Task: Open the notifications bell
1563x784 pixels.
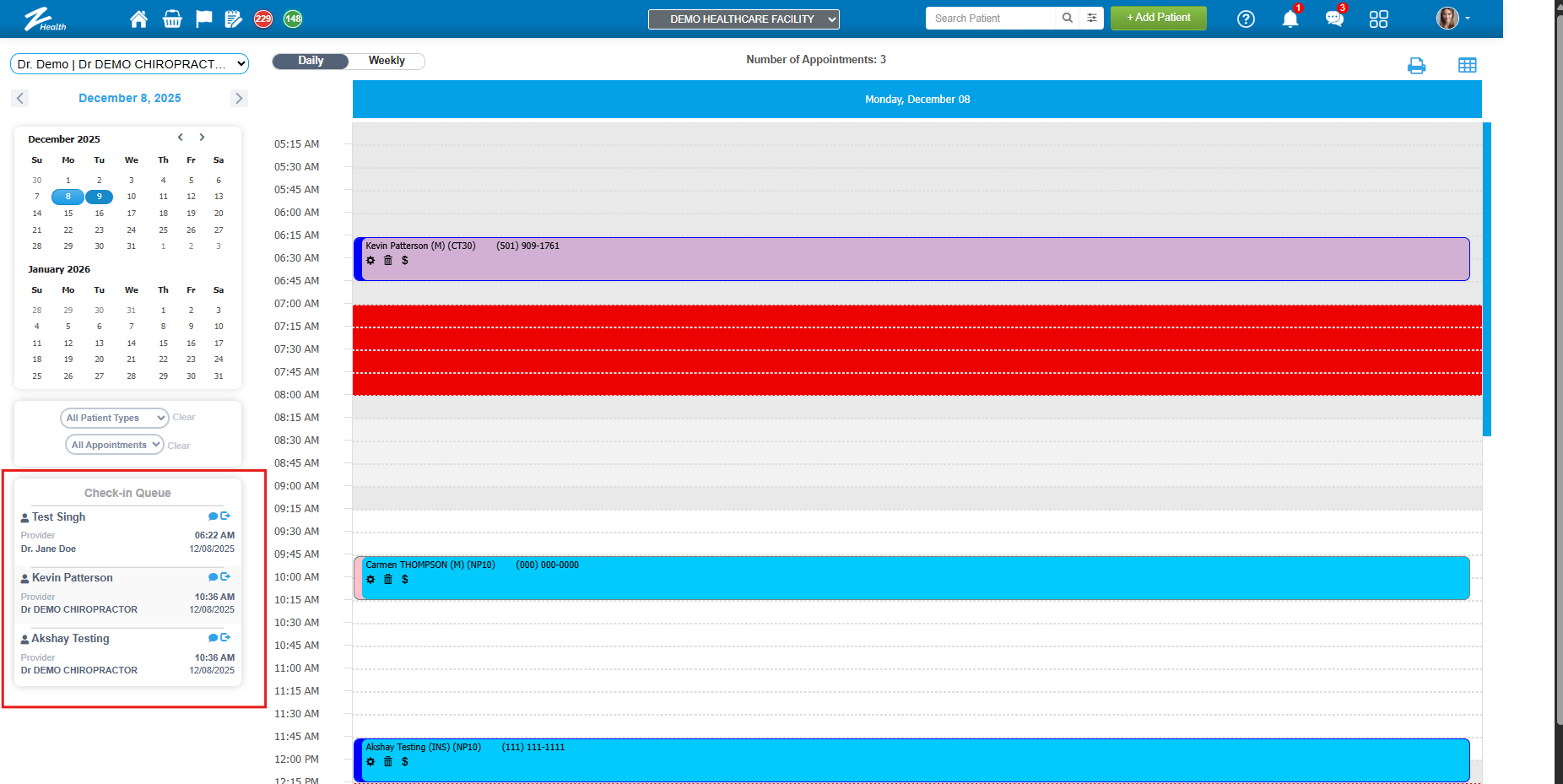Action: pos(1290,19)
